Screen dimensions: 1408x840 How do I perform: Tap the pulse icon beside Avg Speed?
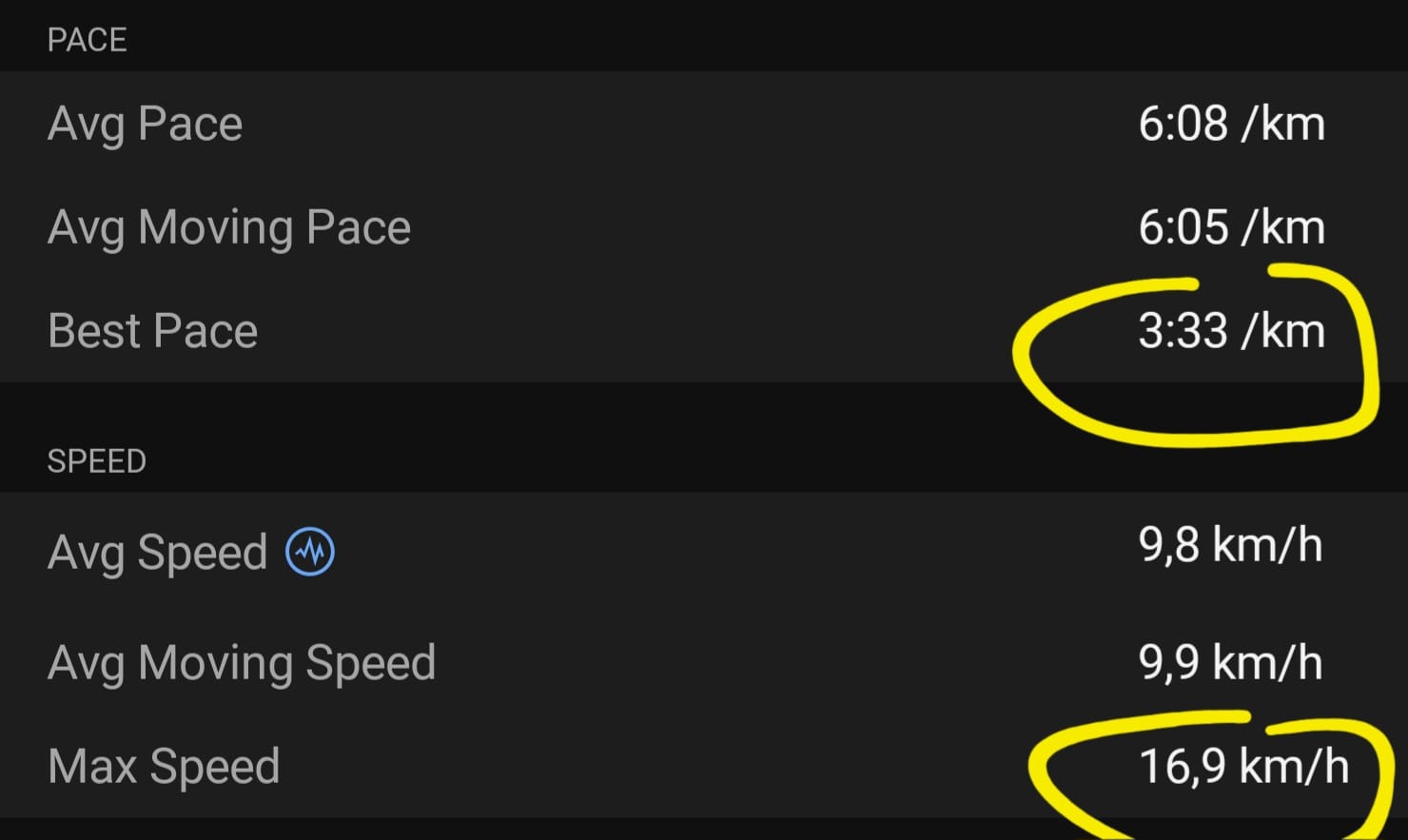pos(310,551)
